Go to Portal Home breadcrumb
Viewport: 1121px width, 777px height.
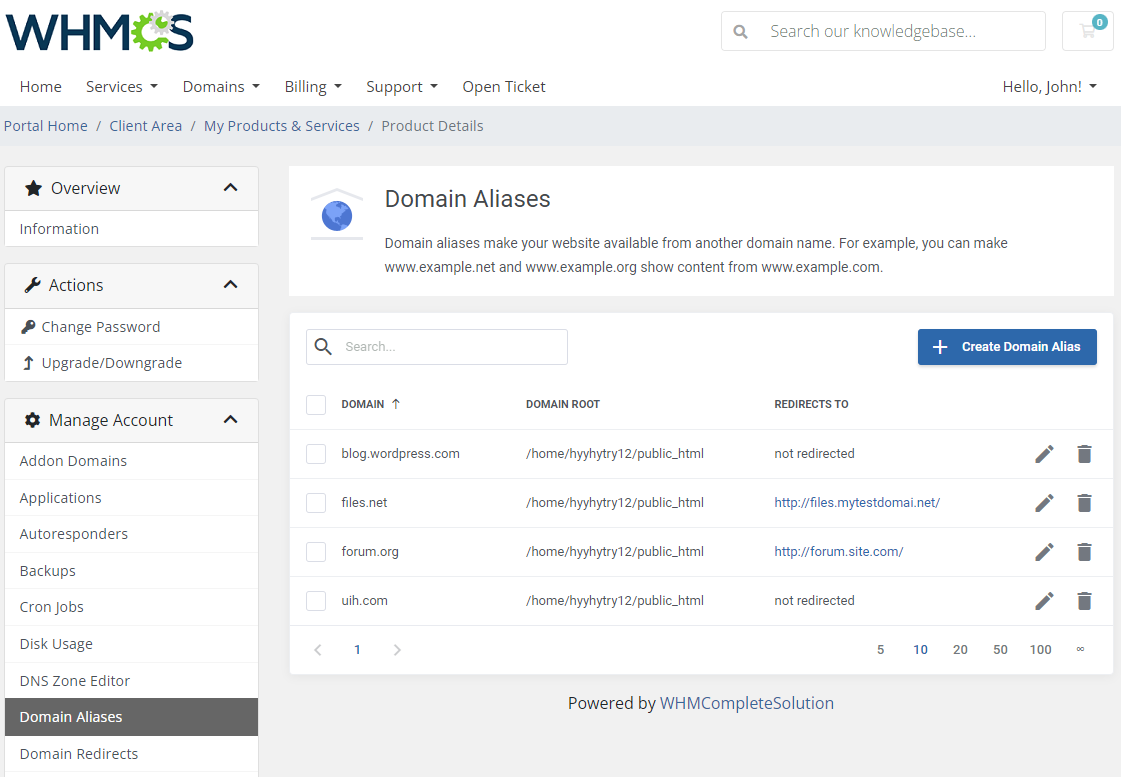click(46, 126)
